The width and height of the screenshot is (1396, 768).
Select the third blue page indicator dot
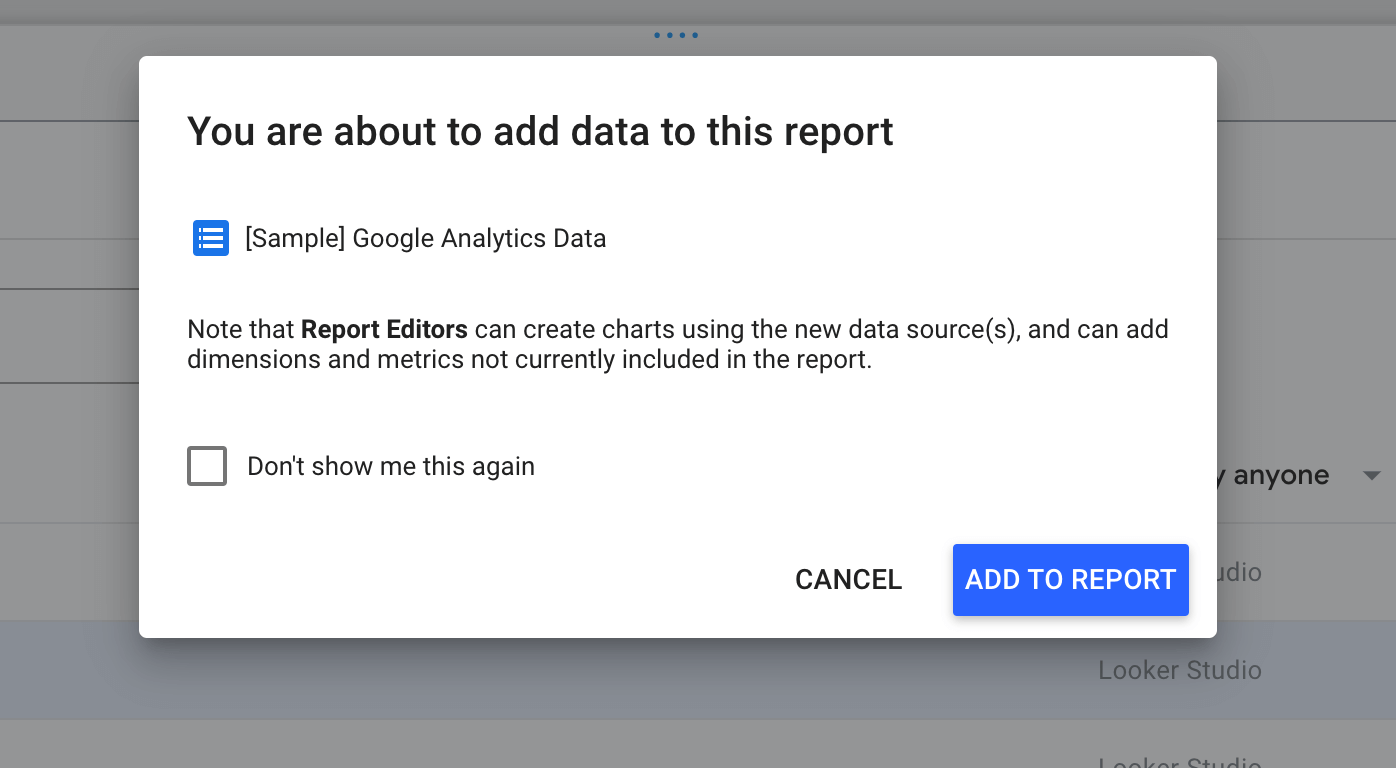click(x=684, y=35)
